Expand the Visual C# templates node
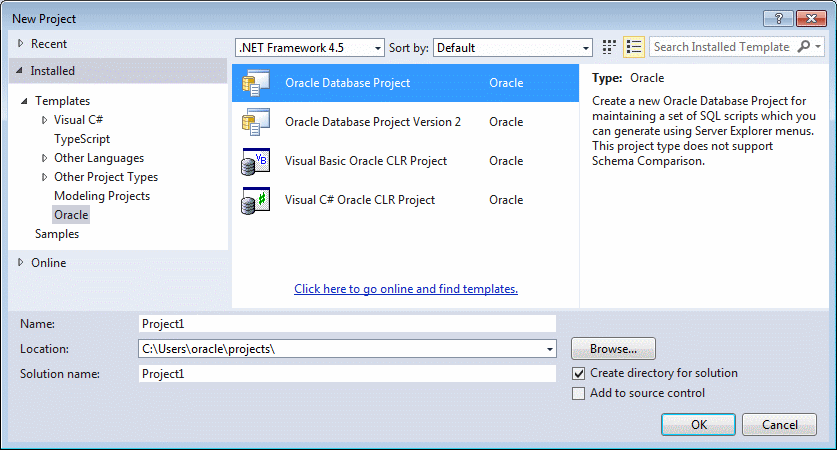Viewport: 837px width, 450px height. pyautogui.click(x=44, y=120)
